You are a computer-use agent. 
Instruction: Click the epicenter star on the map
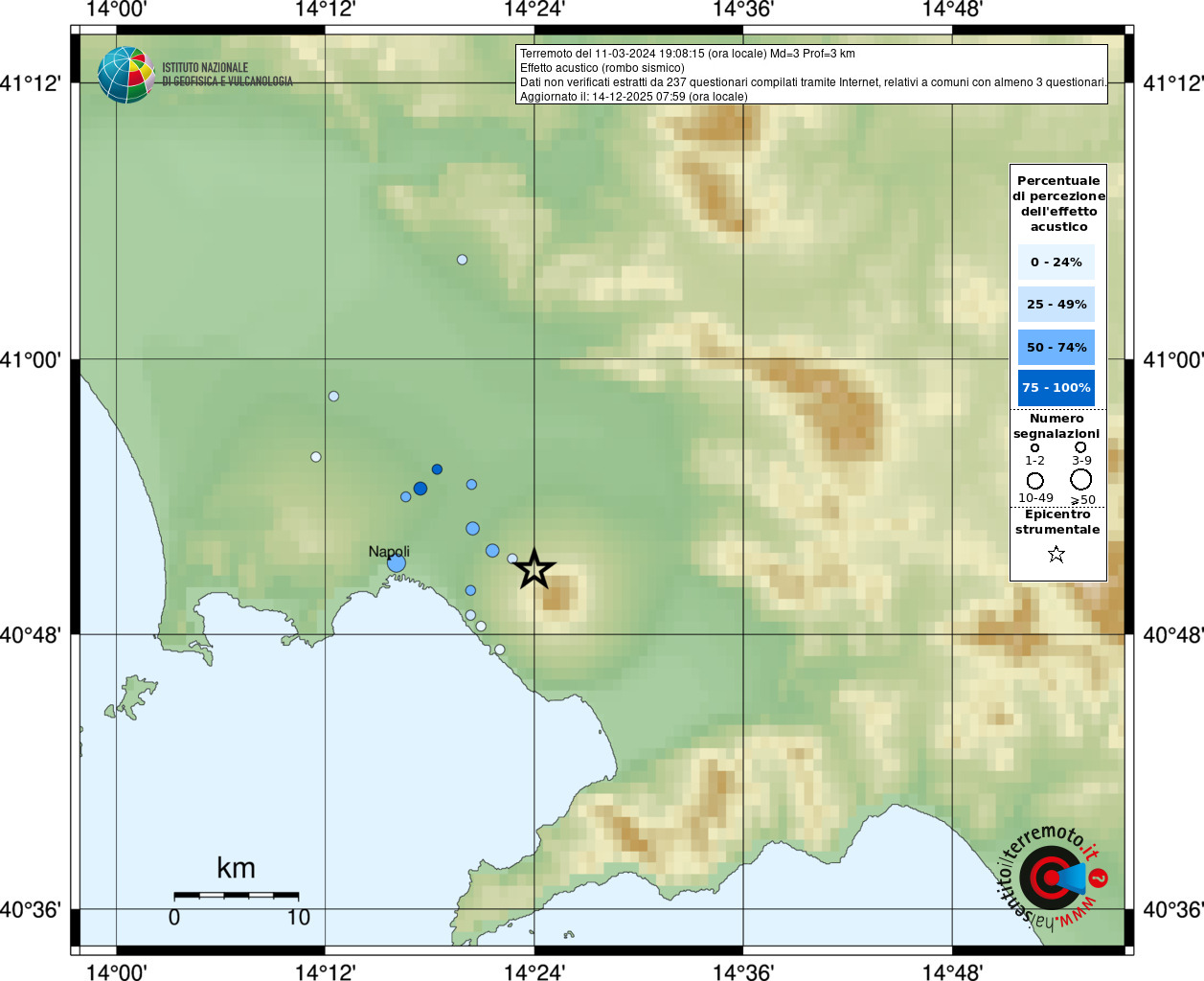(534, 570)
